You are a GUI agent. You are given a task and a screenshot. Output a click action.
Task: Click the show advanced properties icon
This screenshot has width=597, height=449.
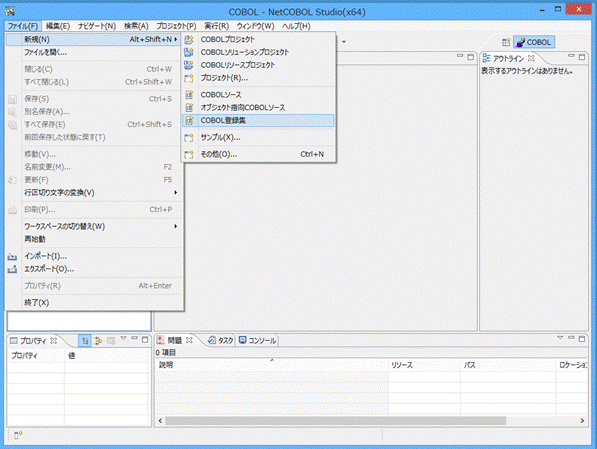point(99,340)
